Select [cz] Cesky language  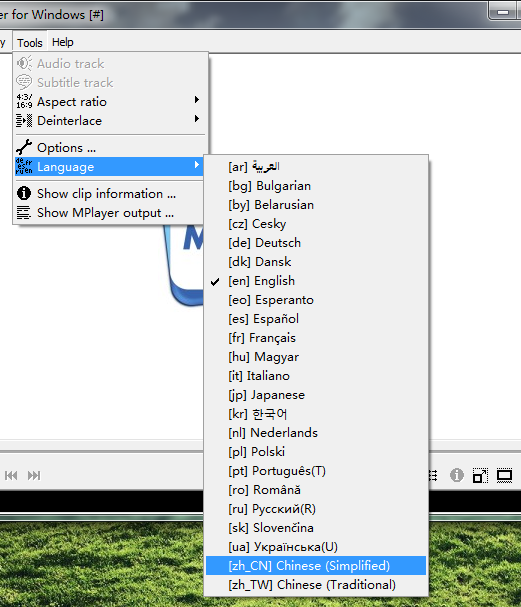[316, 224]
